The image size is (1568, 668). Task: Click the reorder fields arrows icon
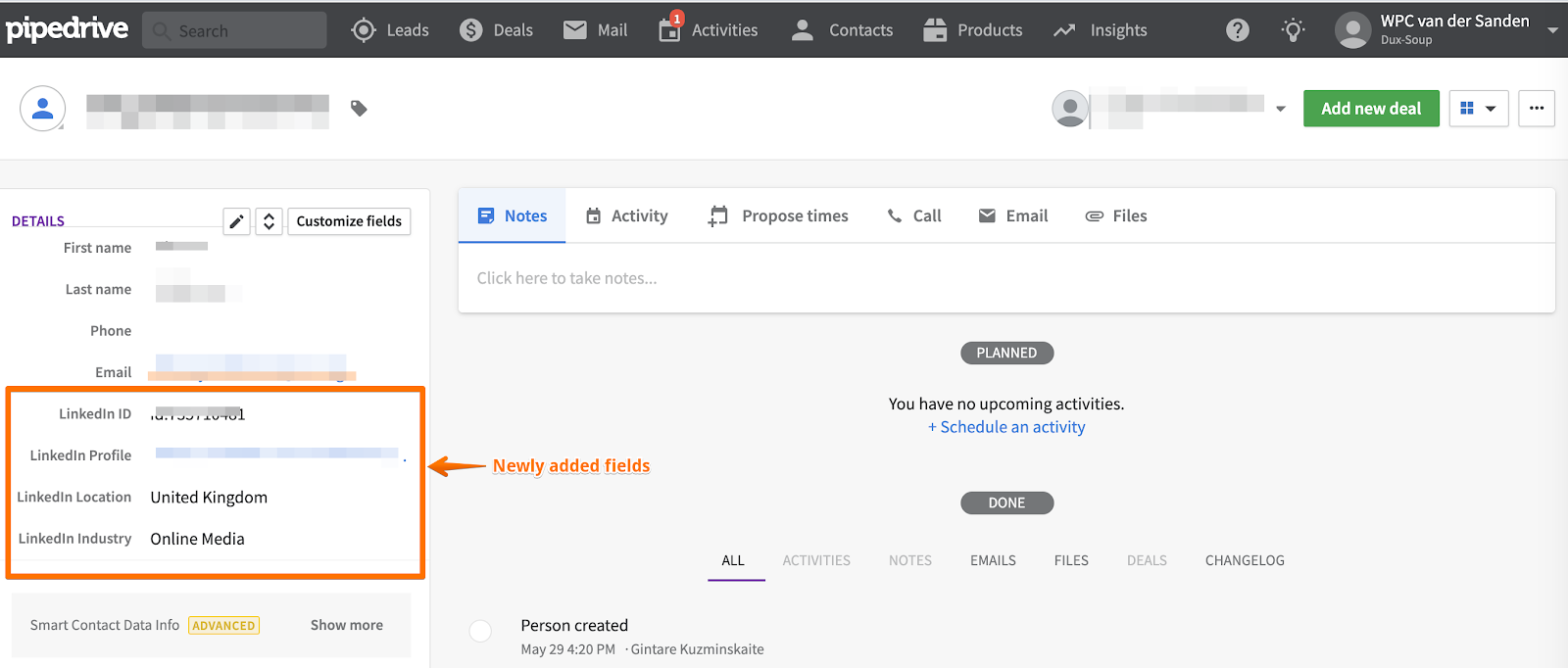click(269, 221)
